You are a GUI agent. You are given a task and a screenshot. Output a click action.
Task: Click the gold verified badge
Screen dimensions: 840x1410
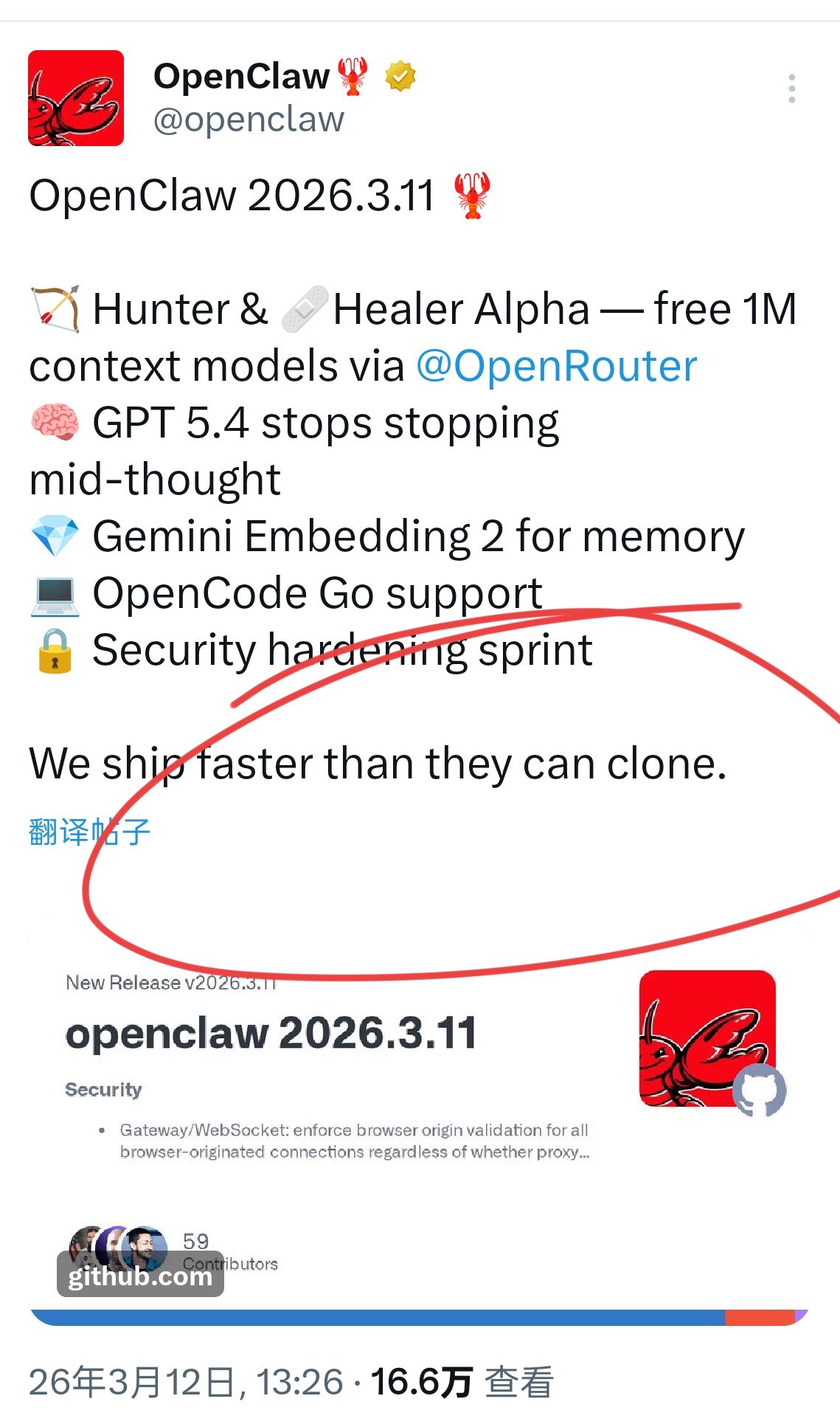tap(400, 76)
